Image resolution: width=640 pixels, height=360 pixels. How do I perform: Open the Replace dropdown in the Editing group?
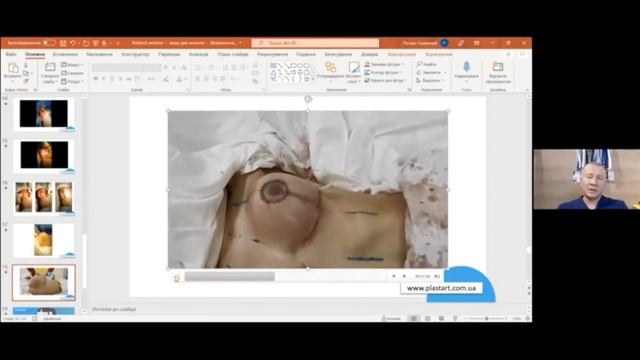pyautogui.click(x=432, y=73)
